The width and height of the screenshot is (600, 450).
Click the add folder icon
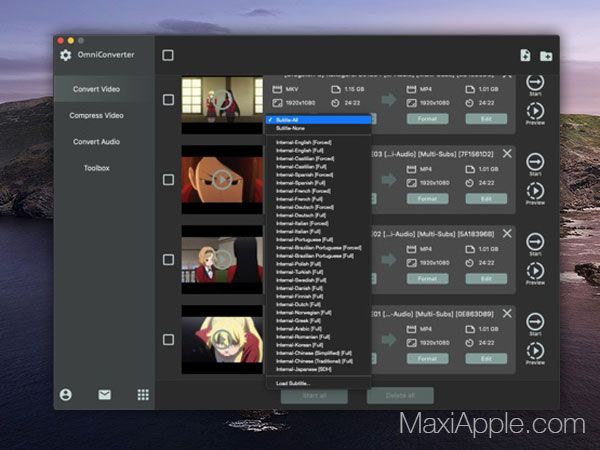click(546, 56)
